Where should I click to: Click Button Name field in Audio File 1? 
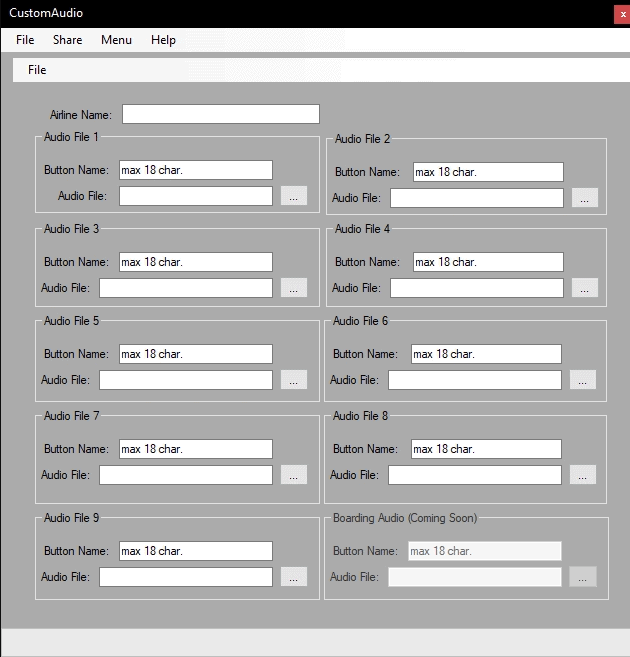coord(195,170)
